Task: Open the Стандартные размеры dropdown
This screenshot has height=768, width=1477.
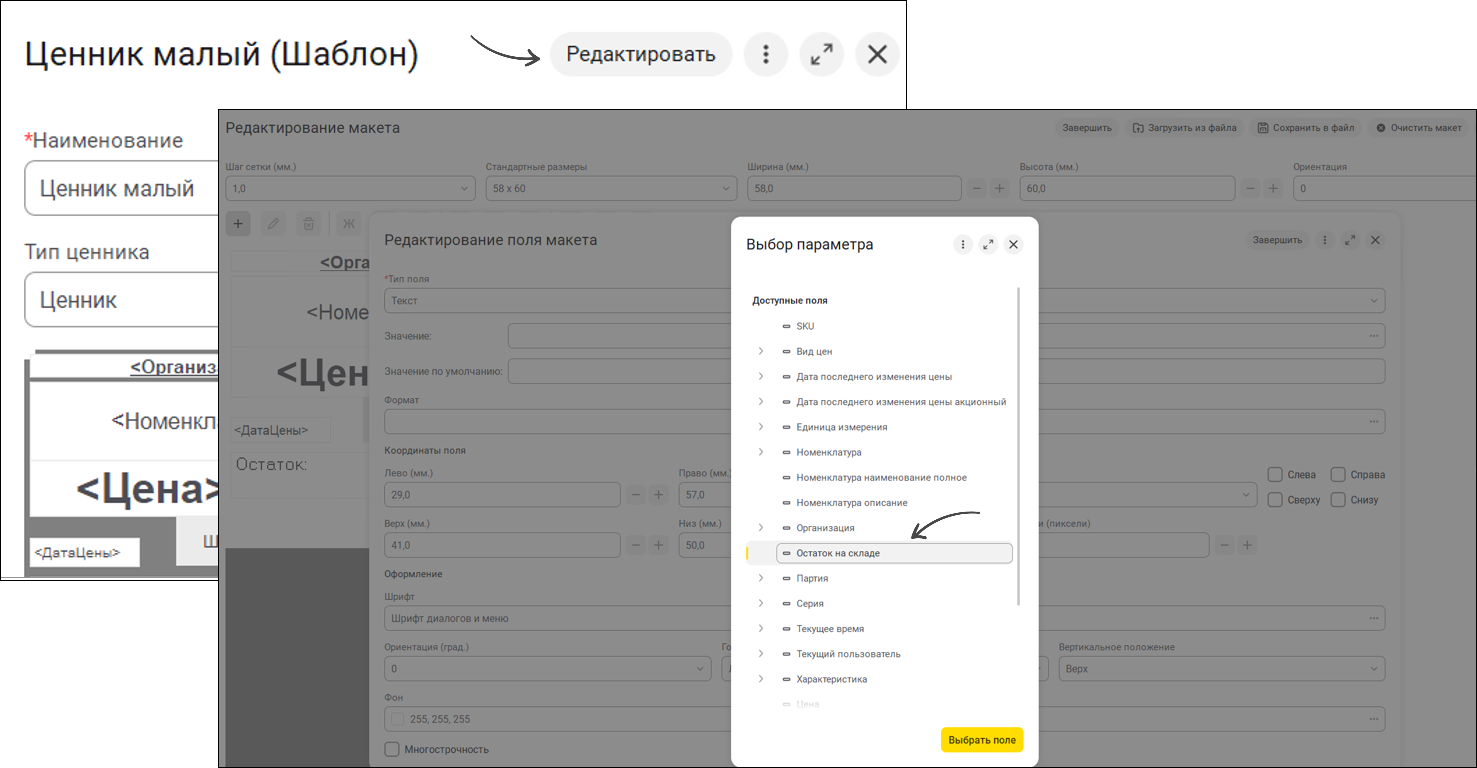Action: [612, 188]
